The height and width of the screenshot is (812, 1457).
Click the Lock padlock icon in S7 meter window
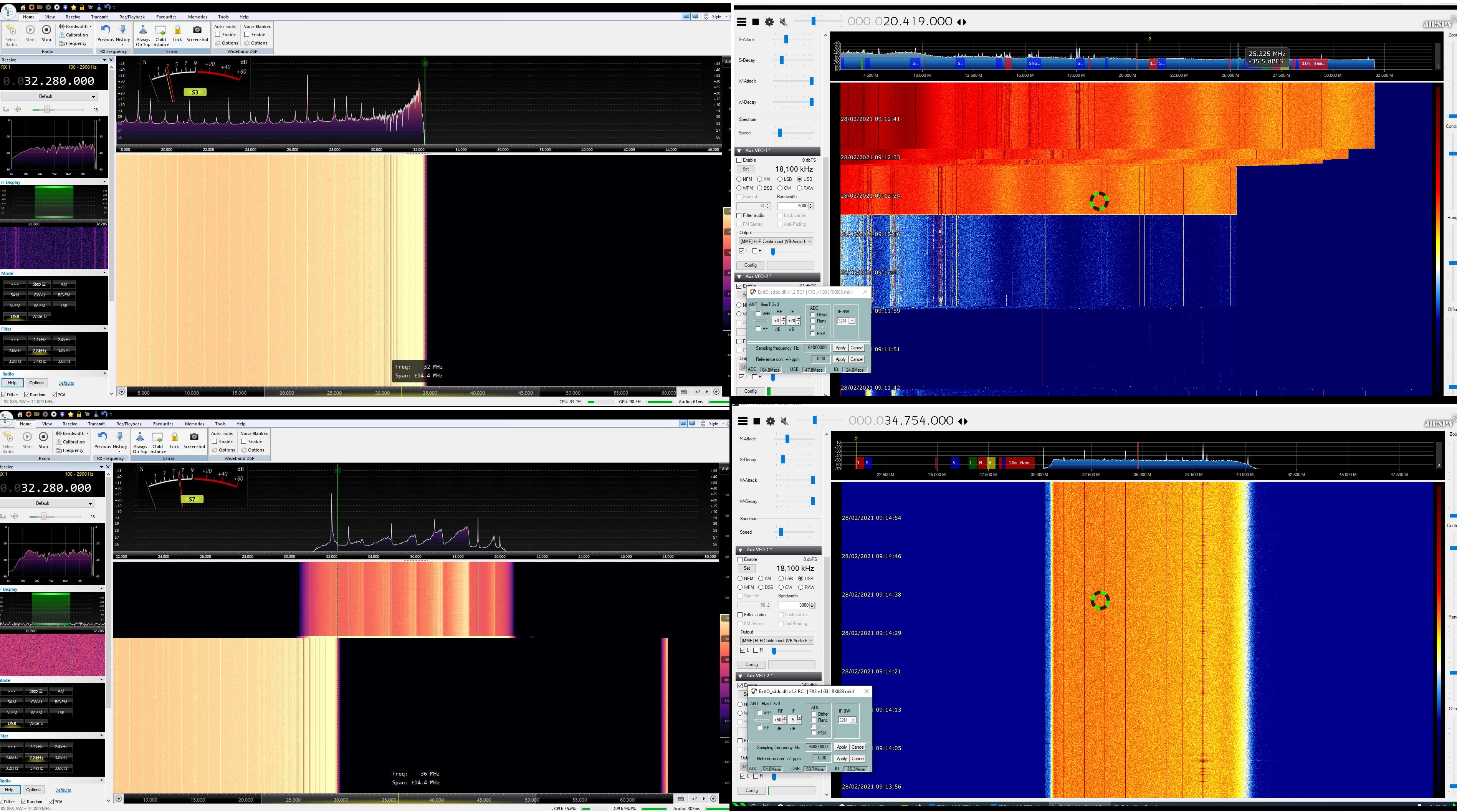[174, 438]
